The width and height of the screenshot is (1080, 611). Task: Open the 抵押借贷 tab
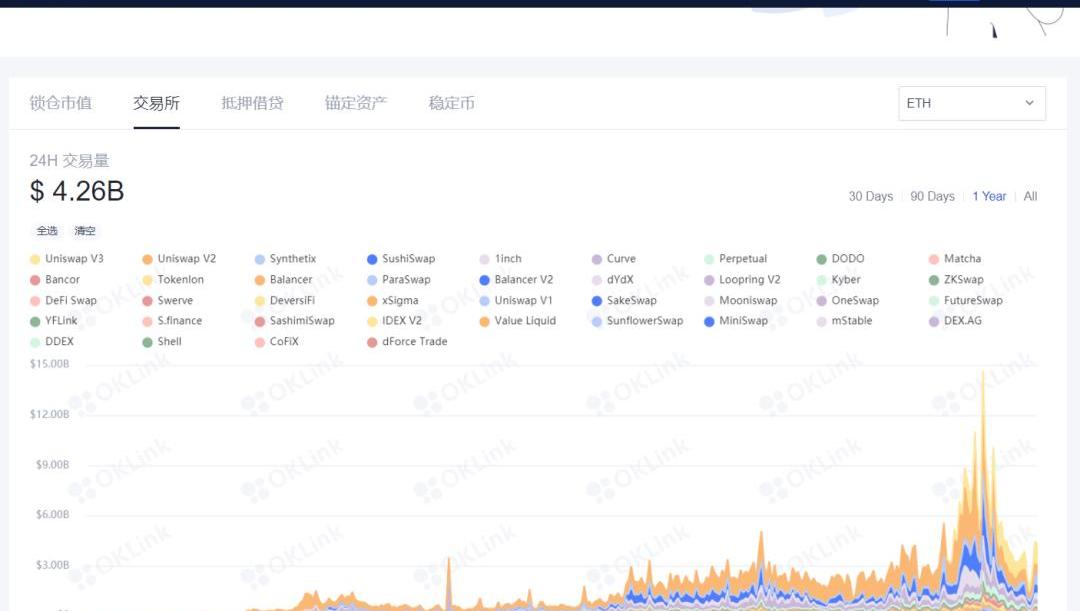(x=252, y=103)
